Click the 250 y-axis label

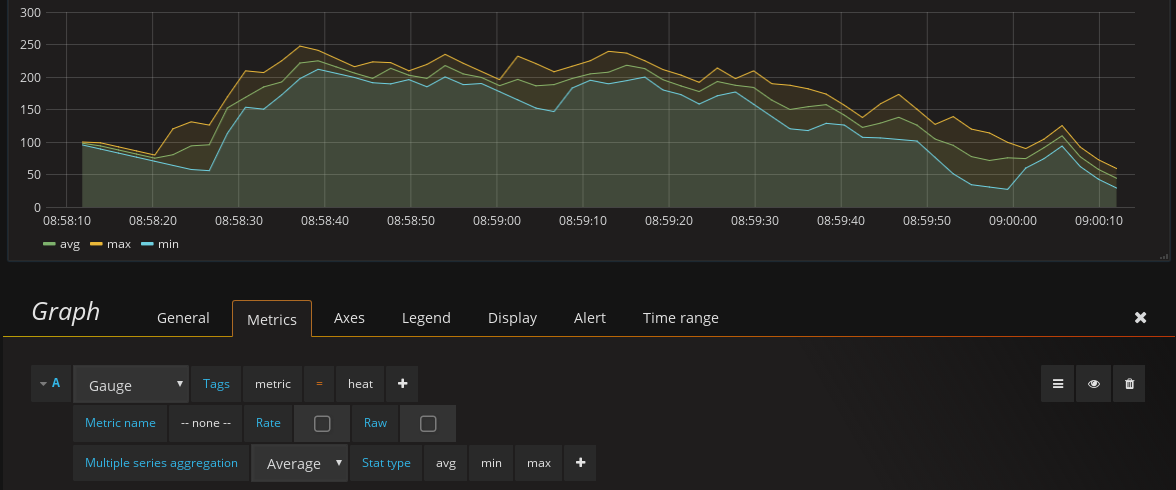tap(30, 45)
